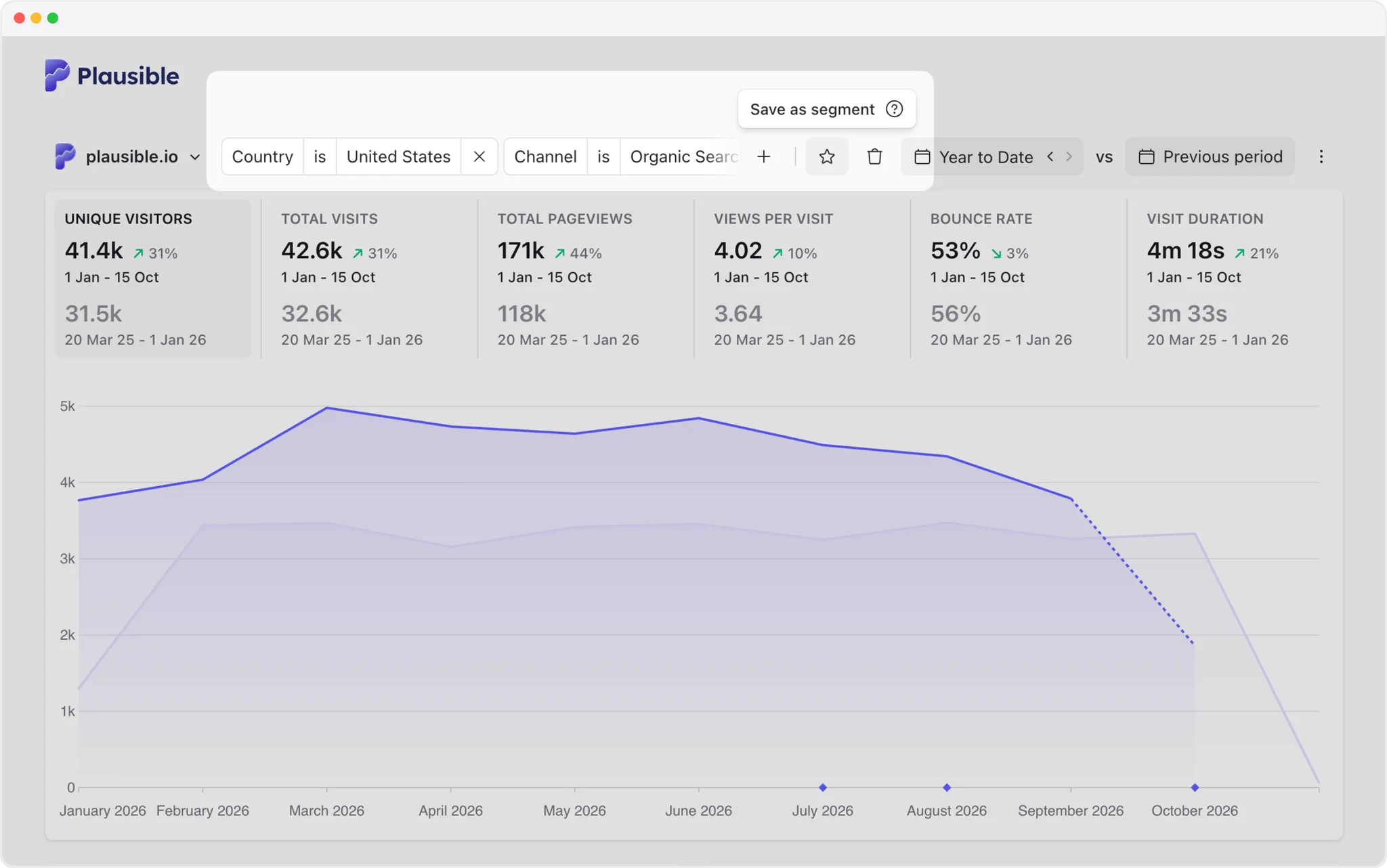Image resolution: width=1387 pixels, height=868 pixels.
Task: Click the 'is' operator in Channel filter
Action: pos(603,157)
